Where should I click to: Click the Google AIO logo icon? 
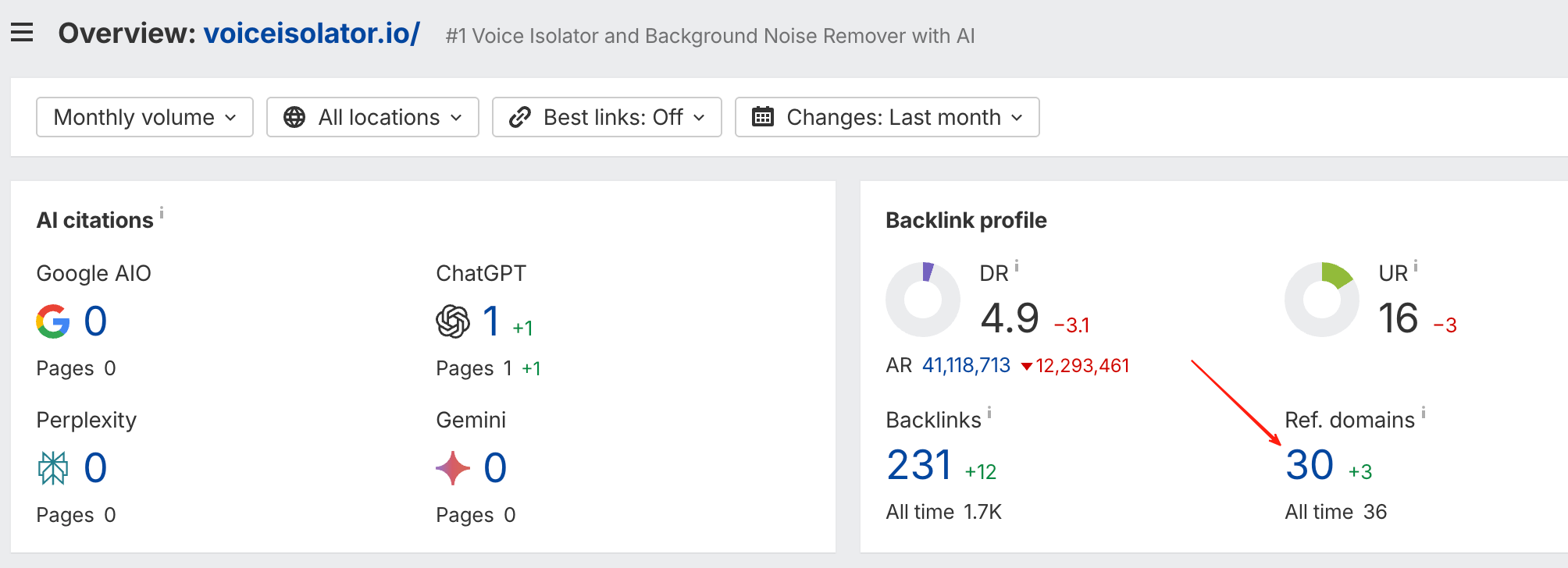click(53, 321)
